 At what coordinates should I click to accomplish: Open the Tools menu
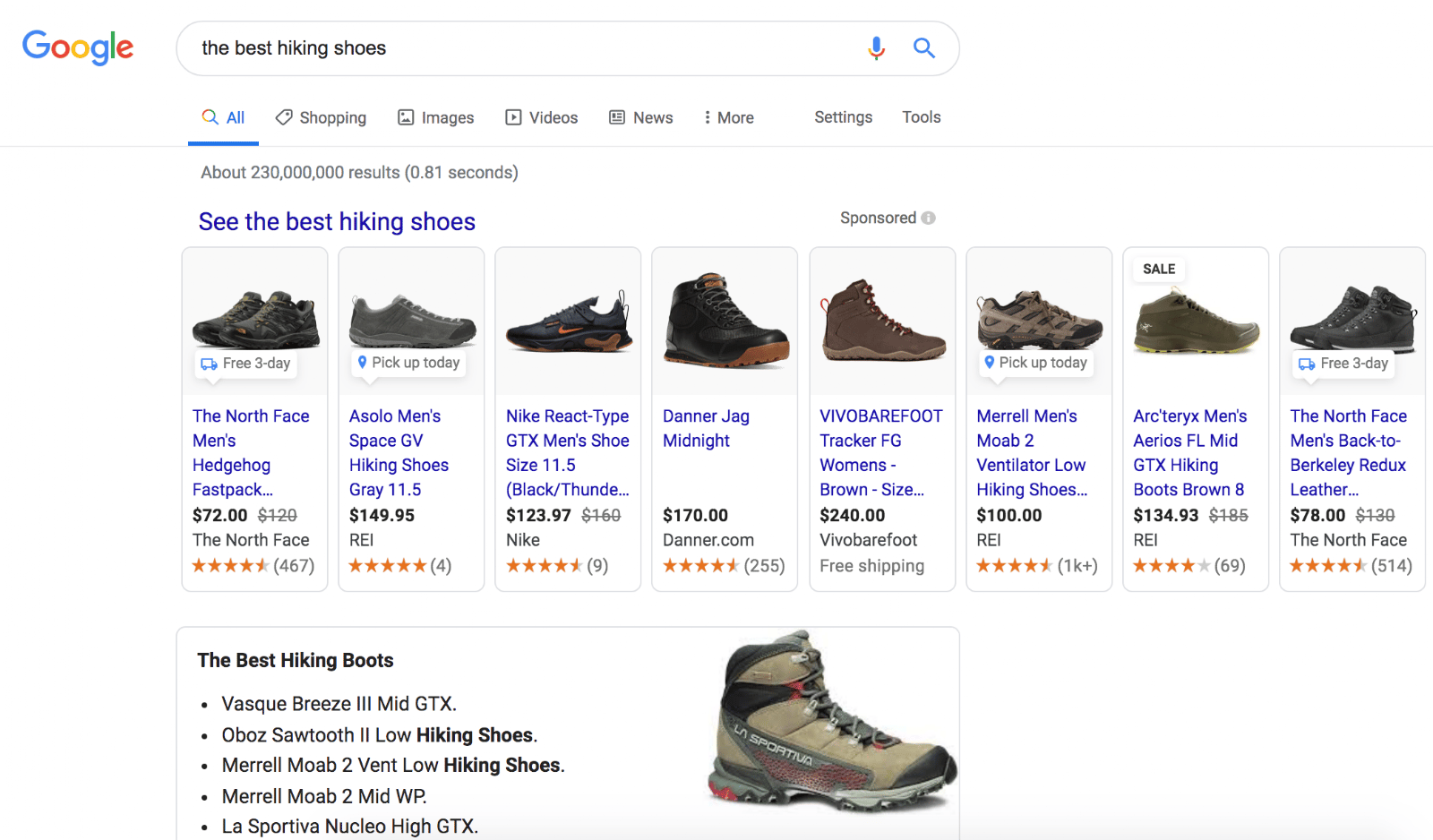(921, 117)
